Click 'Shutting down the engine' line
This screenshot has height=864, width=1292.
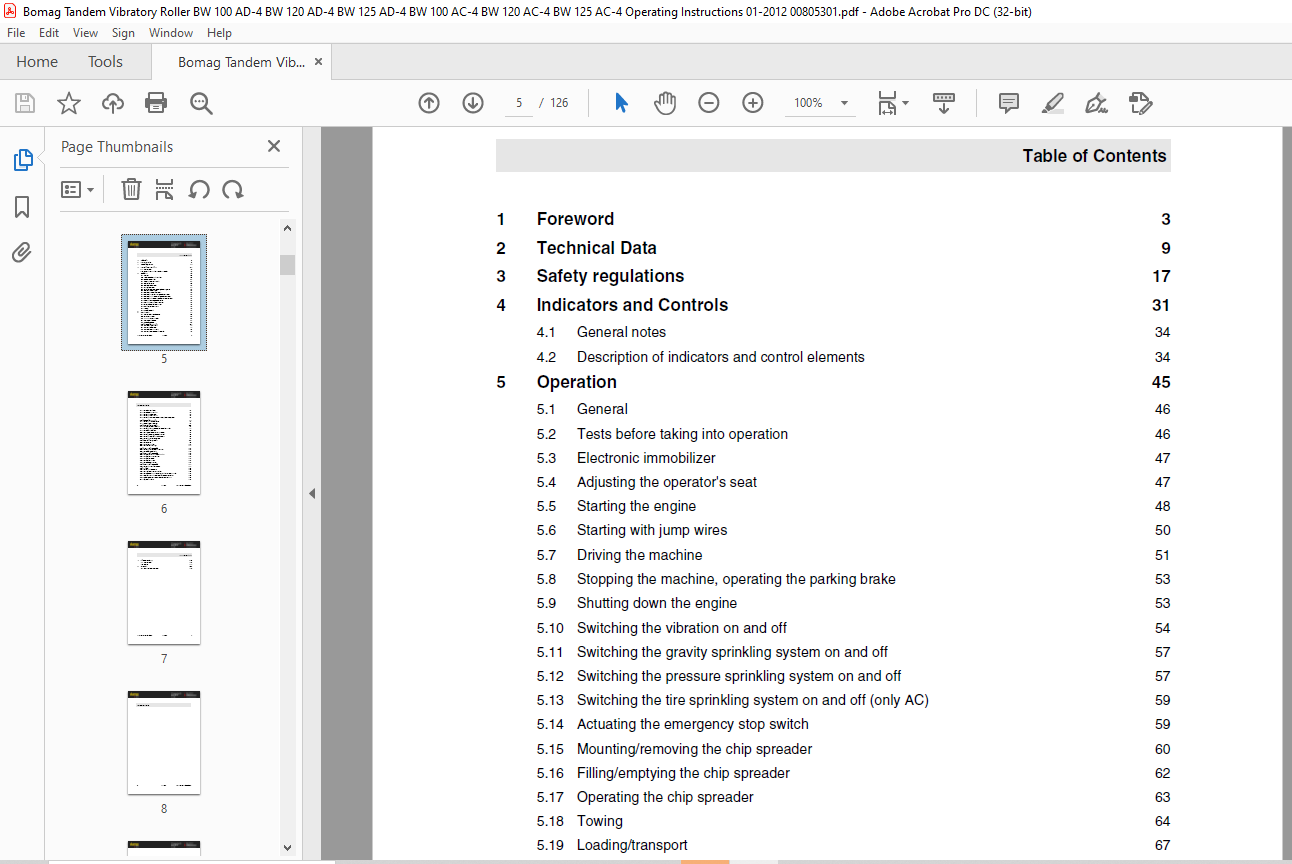point(657,603)
